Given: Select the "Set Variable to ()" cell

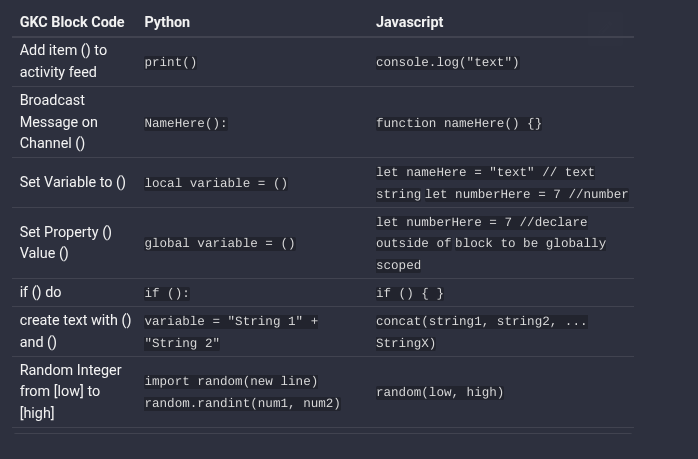Looking at the screenshot, I should pyautogui.click(x=73, y=182).
